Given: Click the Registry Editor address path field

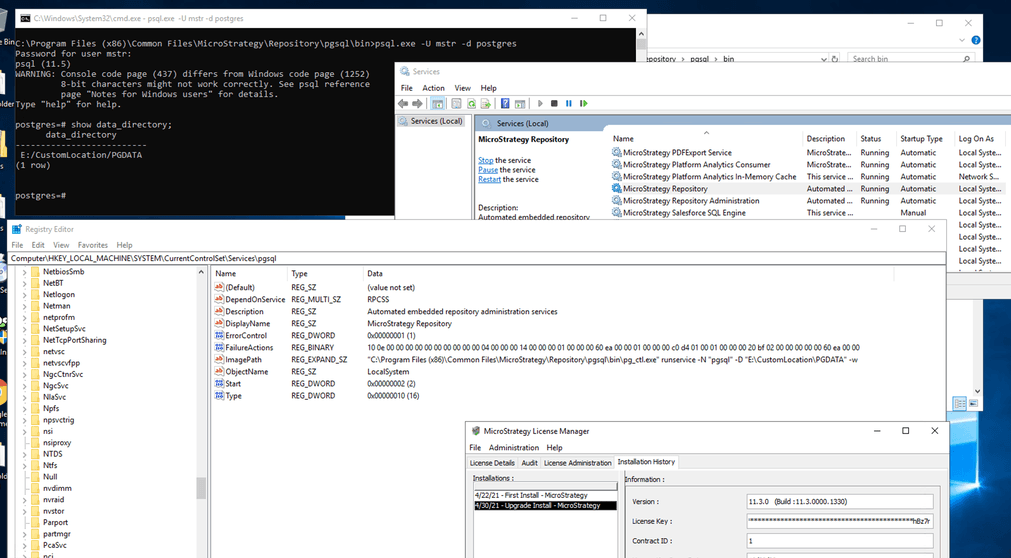Looking at the screenshot, I should pyautogui.click(x=477, y=258).
